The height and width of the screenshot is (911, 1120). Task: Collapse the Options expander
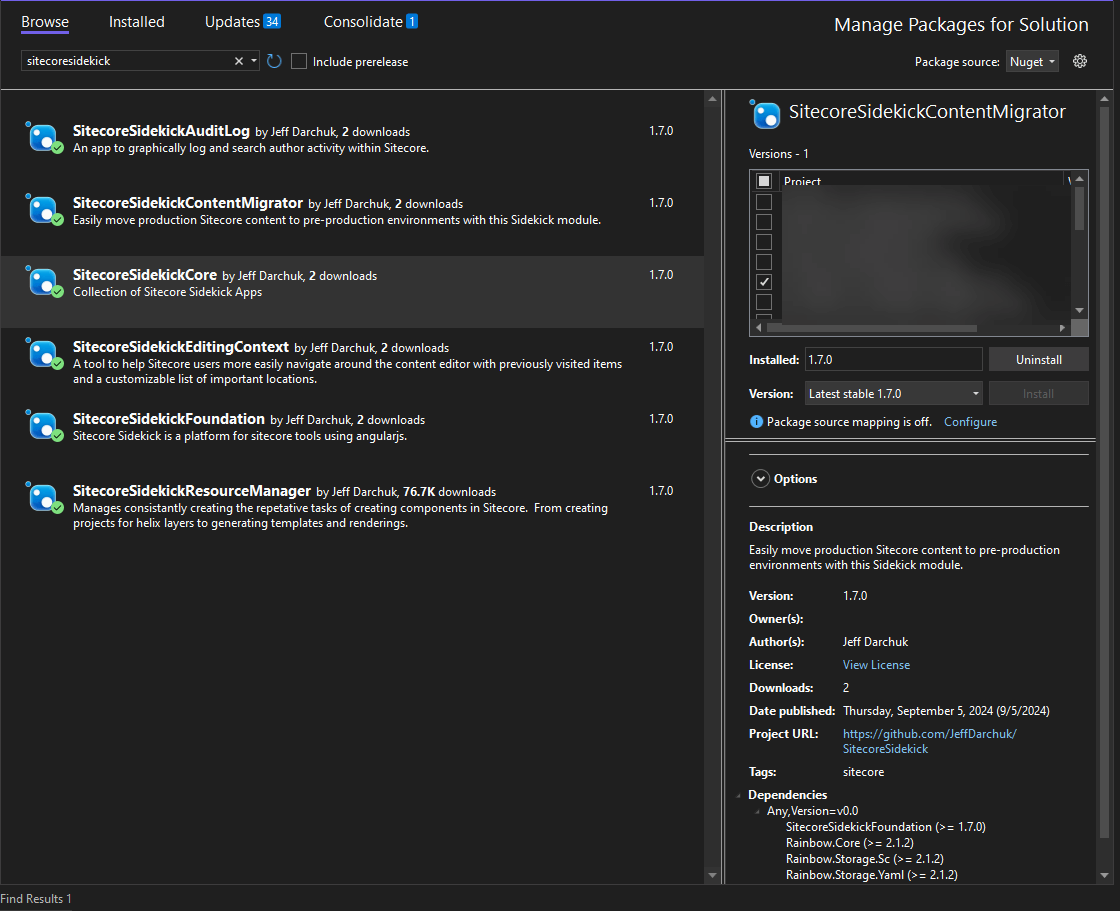760,479
